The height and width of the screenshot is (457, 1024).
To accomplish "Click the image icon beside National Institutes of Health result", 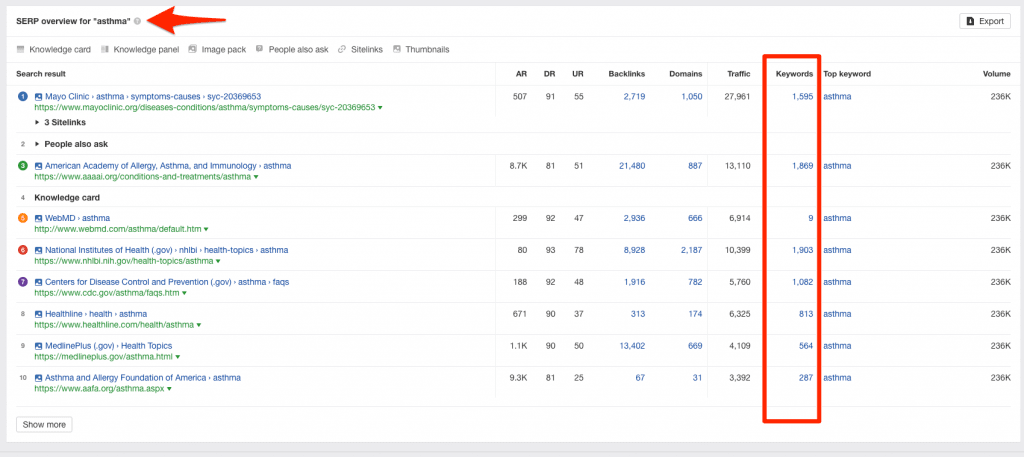I will click(39, 250).
